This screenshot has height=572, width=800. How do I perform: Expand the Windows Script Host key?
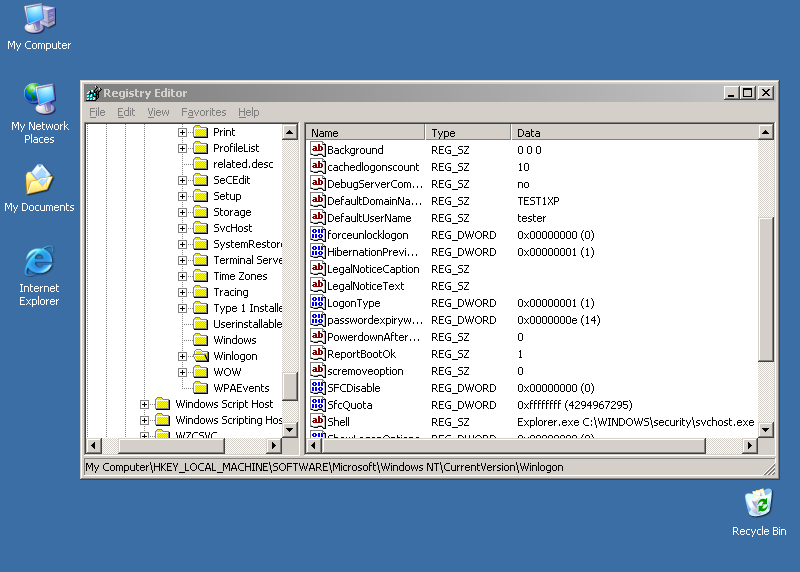click(x=144, y=404)
